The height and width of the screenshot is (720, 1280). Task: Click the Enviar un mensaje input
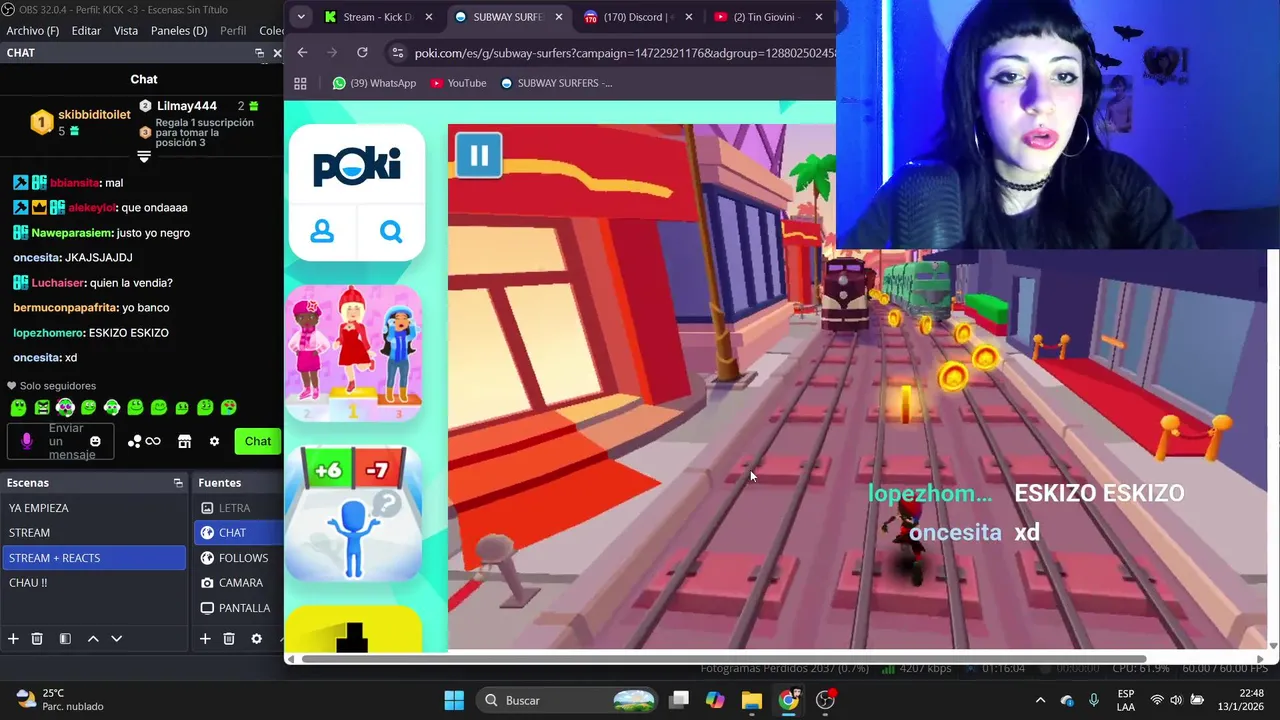pos(60,441)
